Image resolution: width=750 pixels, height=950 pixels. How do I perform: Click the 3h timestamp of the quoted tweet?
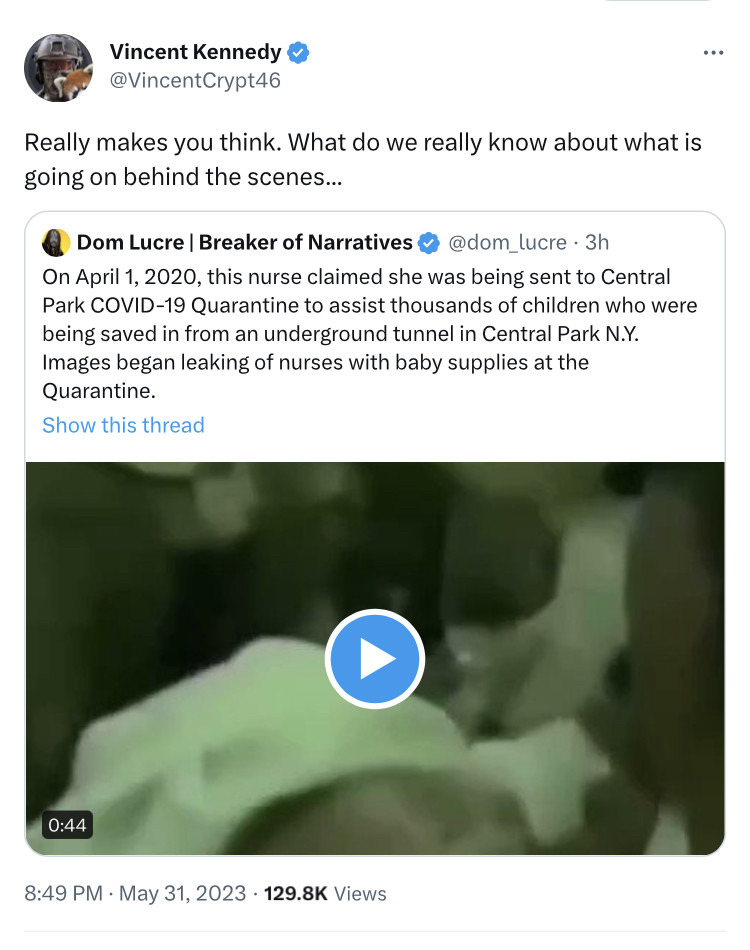pos(597,242)
